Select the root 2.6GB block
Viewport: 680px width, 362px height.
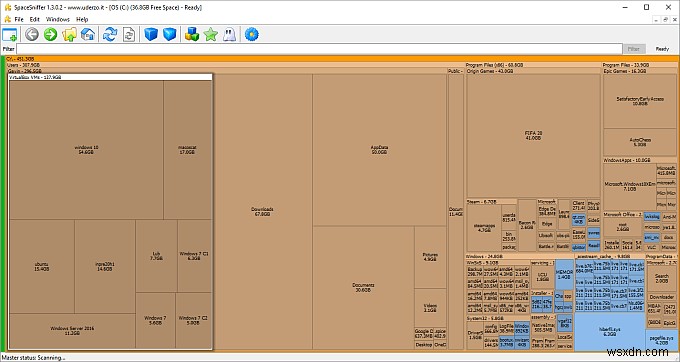[x=623, y=227]
